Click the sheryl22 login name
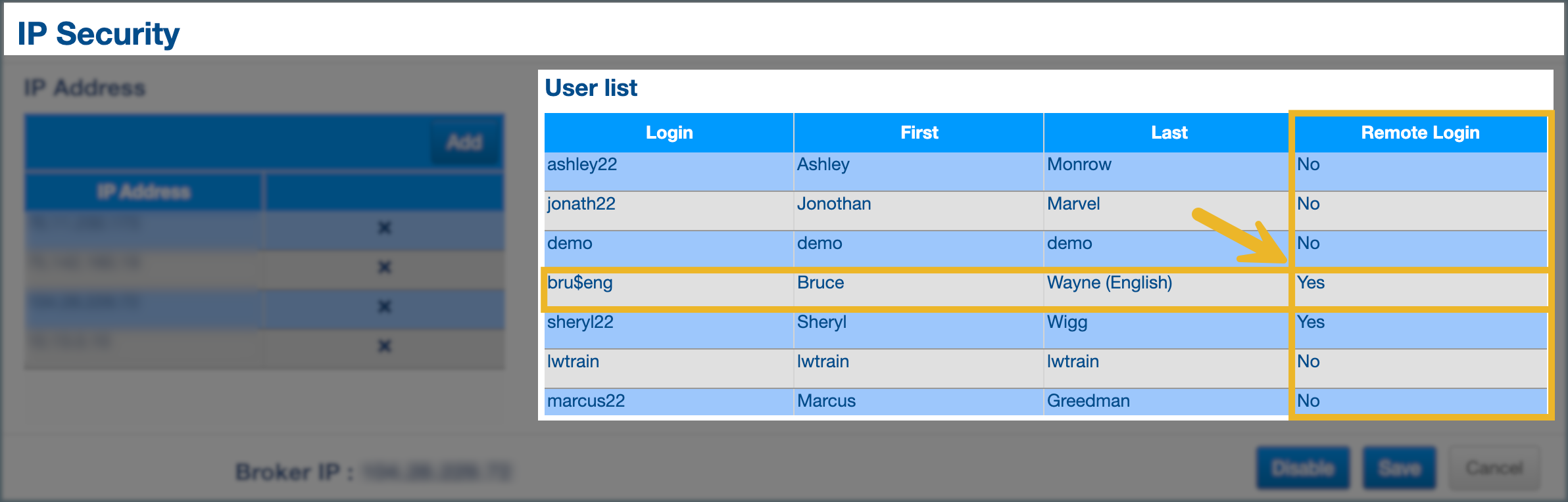This screenshot has width=1568, height=502. [x=580, y=322]
